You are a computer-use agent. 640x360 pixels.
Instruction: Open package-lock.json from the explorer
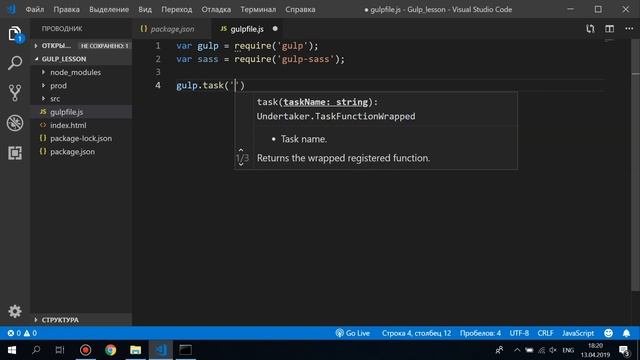click(x=82, y=138)
